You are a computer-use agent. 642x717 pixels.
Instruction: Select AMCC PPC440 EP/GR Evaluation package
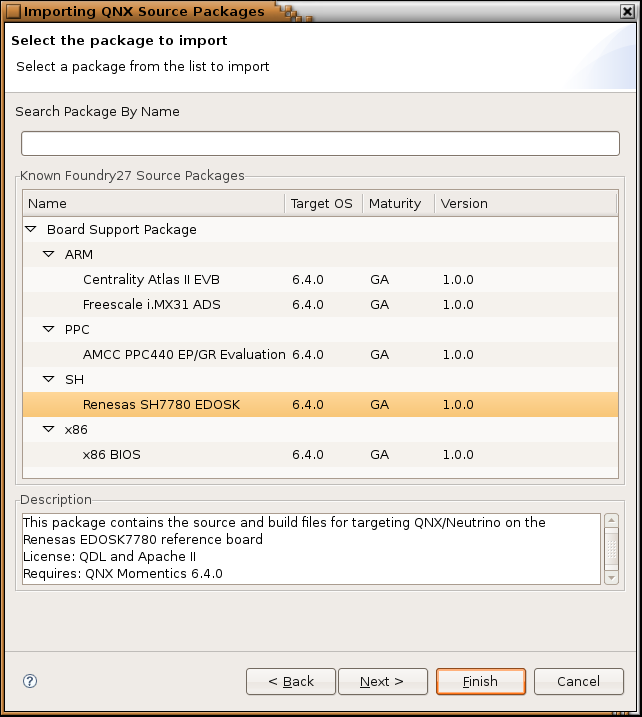click(x=320, y=354)
